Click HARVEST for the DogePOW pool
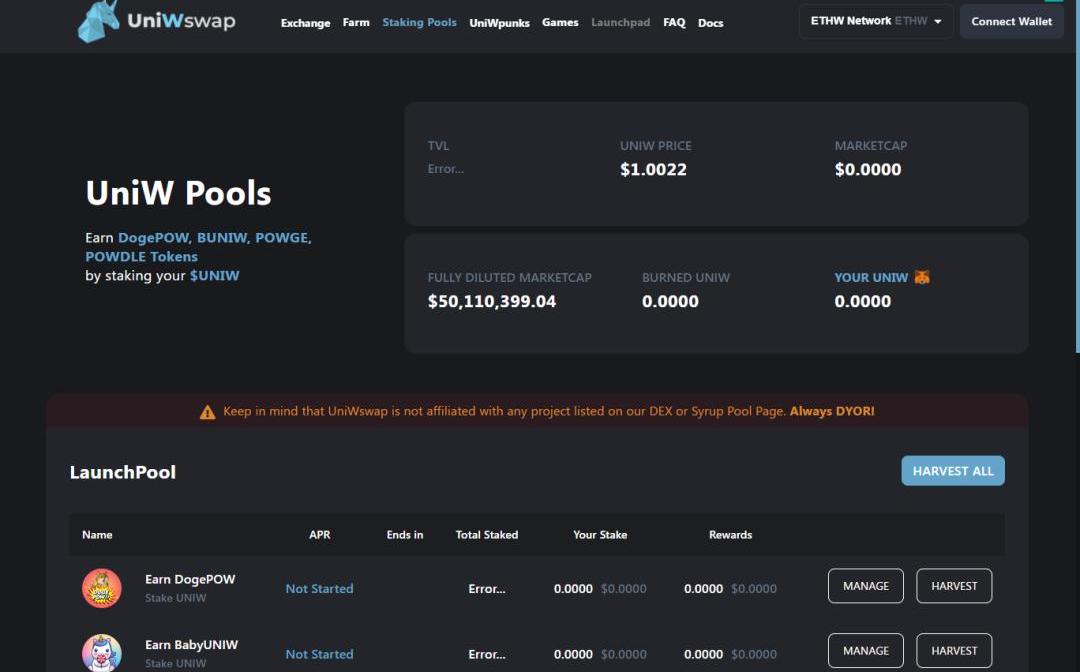Screen dimensions: 1080x672 pyautogui.click(x=954, y=586)
